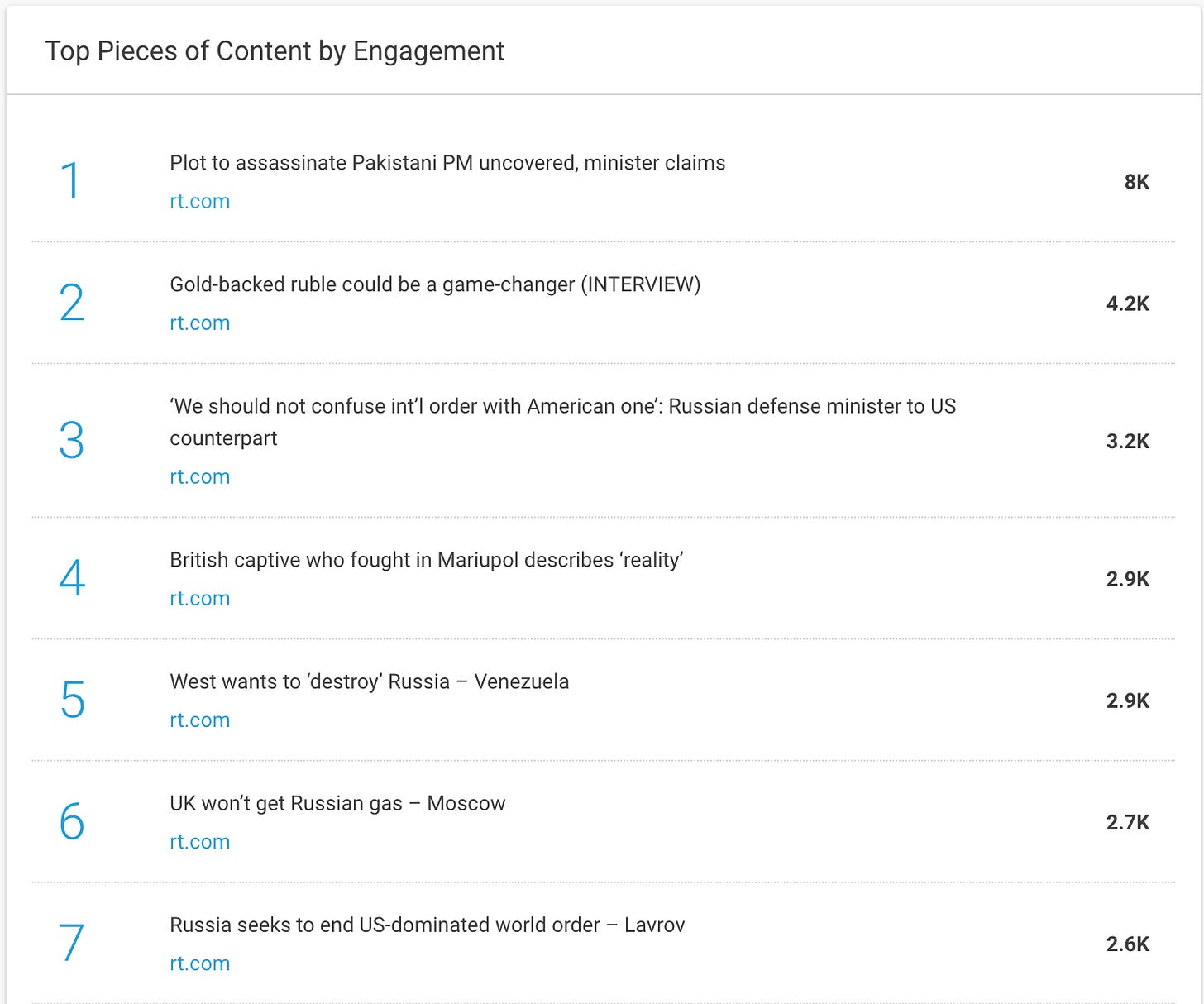Click the 2.6K engagement count
Image resolution: width=1204 pixels, height=1004 pixels.
point(1128,944)
